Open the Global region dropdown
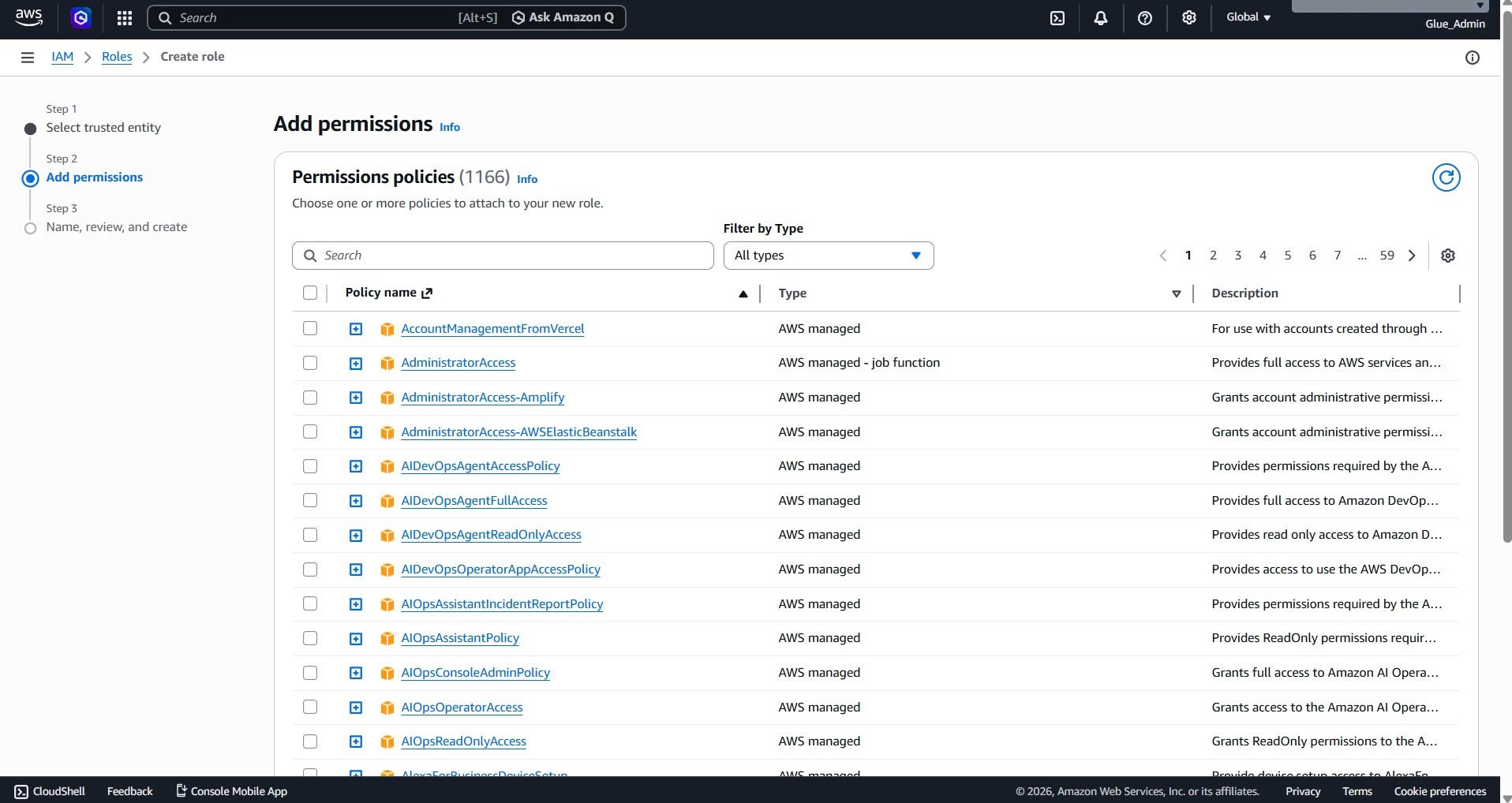 pyautogui.click(x=1248, y=17)
